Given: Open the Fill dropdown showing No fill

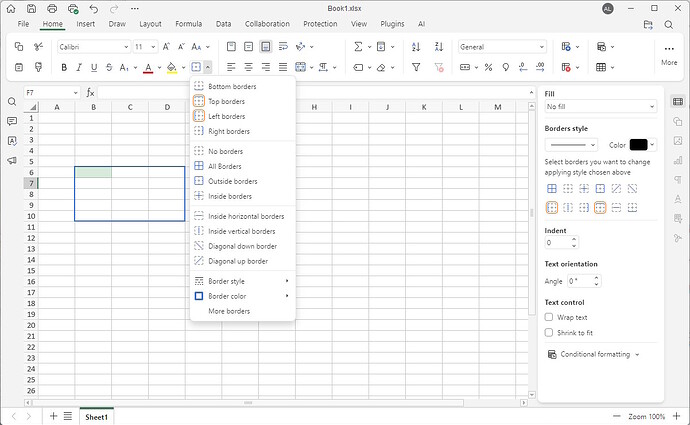Looking at the screenshot, I should (x=599, y=106).
